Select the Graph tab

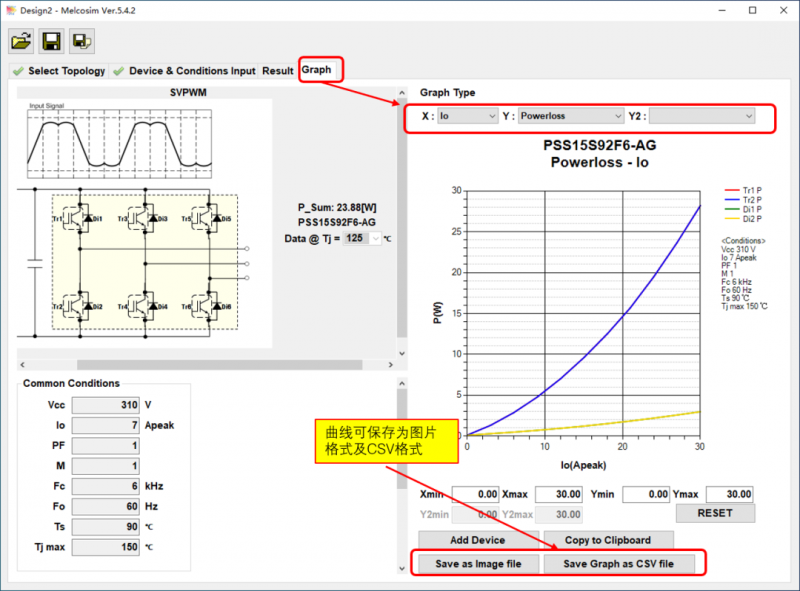pyautogui.click(x=316, y=70)
